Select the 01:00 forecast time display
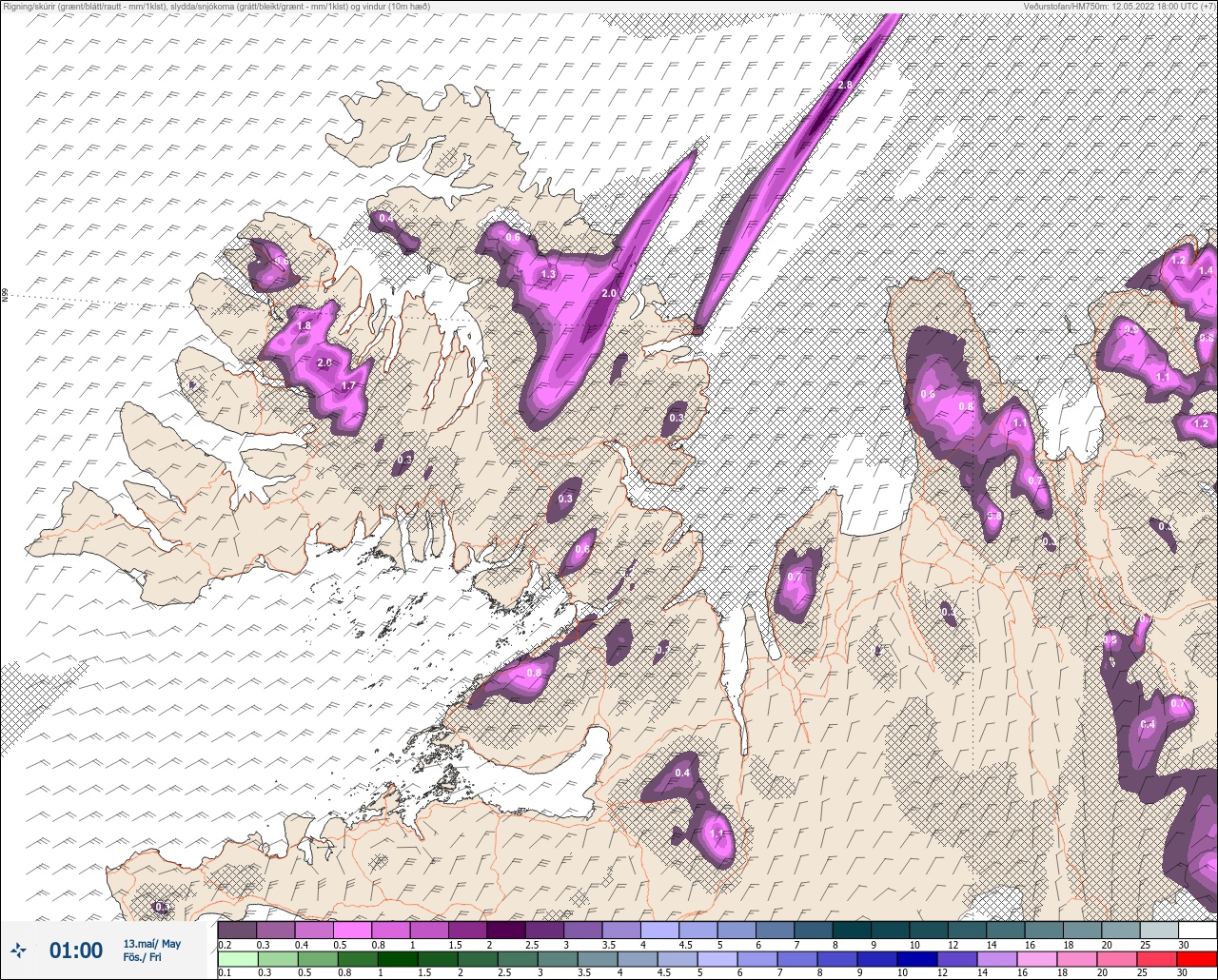The height and width of the screenshot is (980, 1218). click(x=76, y=950)
